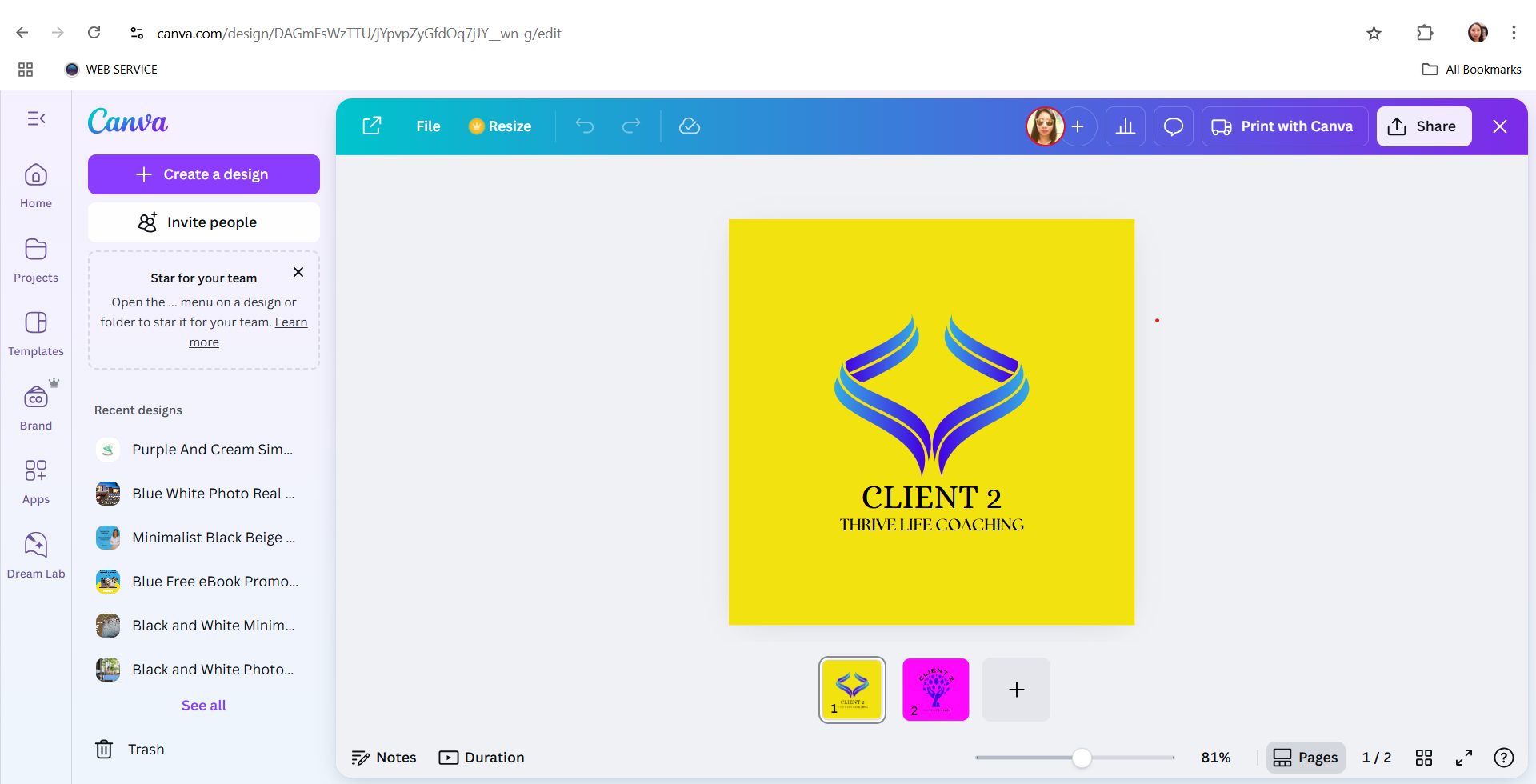Open the comments panel
The image size is (1536, 784).
1174,126
